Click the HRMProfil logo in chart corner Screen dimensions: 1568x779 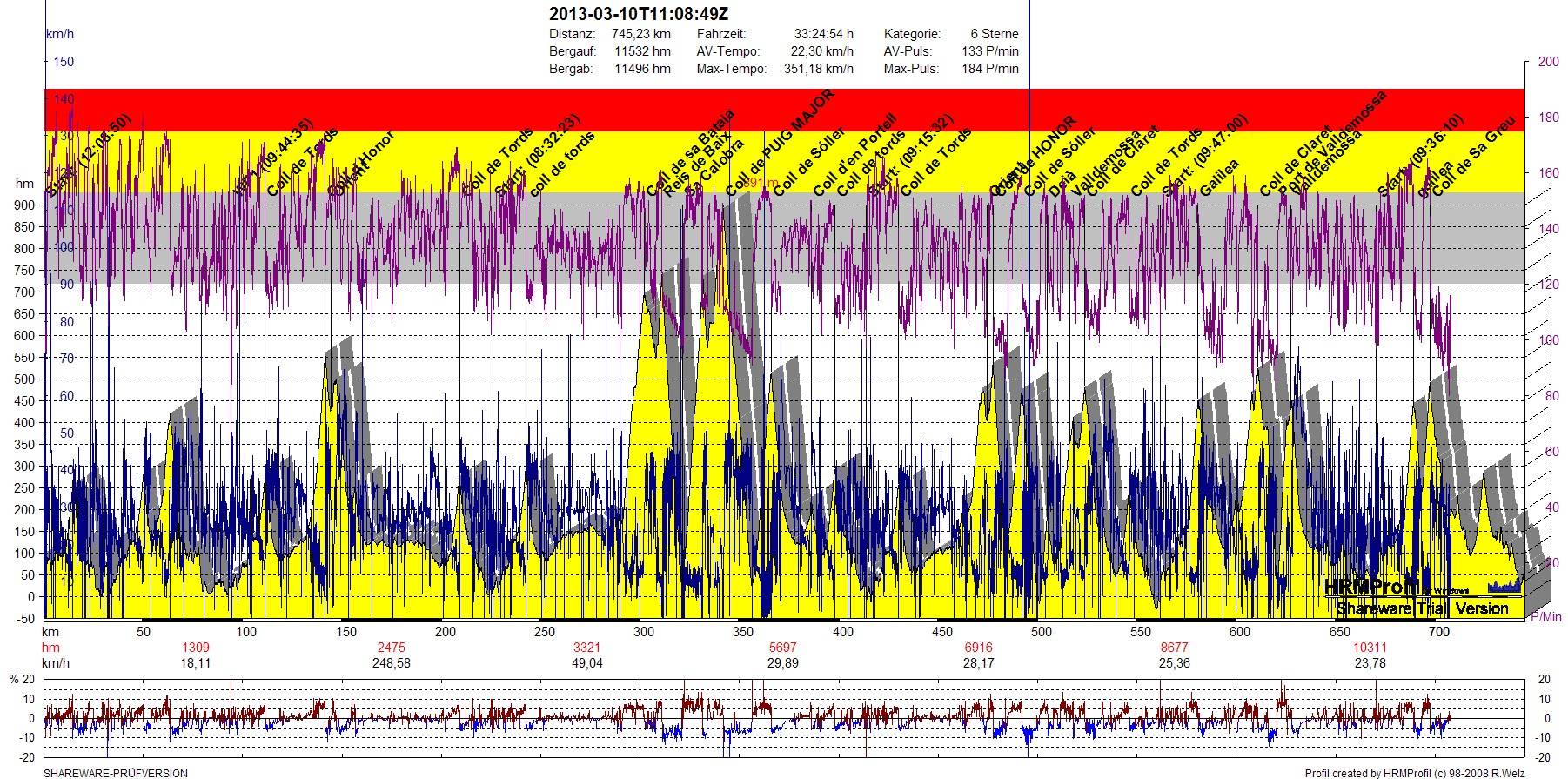coord(1371,588)
